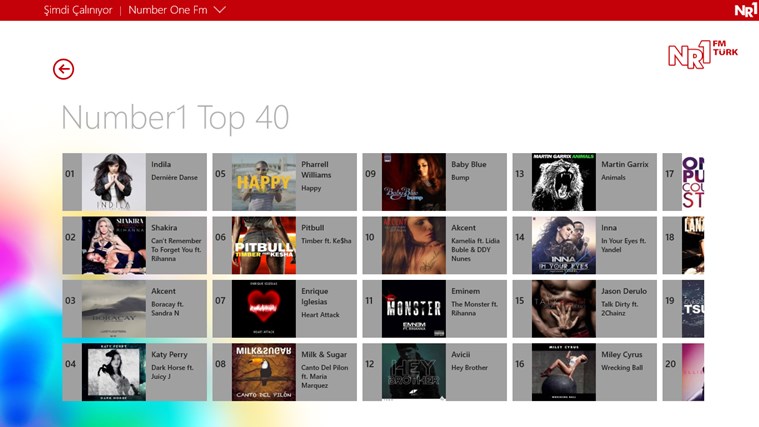The width and height of the screenshot is (759, 427).
Task: Select the Eminem artist name
Action: [x=466, y=291]
